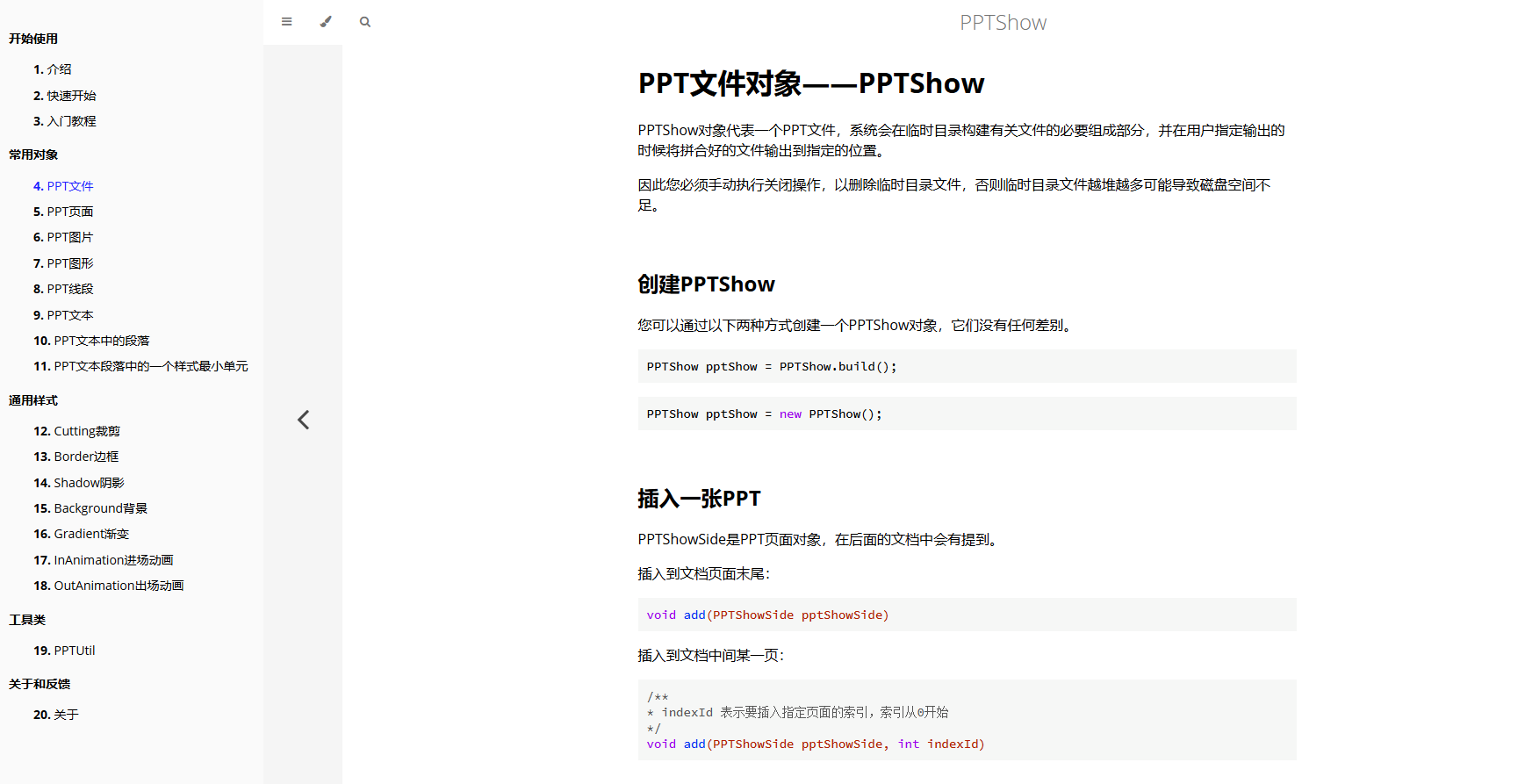1525x784 pixels.
Task: Click the sentence 您可以通过以下两种方式创建
Action: 857,326
